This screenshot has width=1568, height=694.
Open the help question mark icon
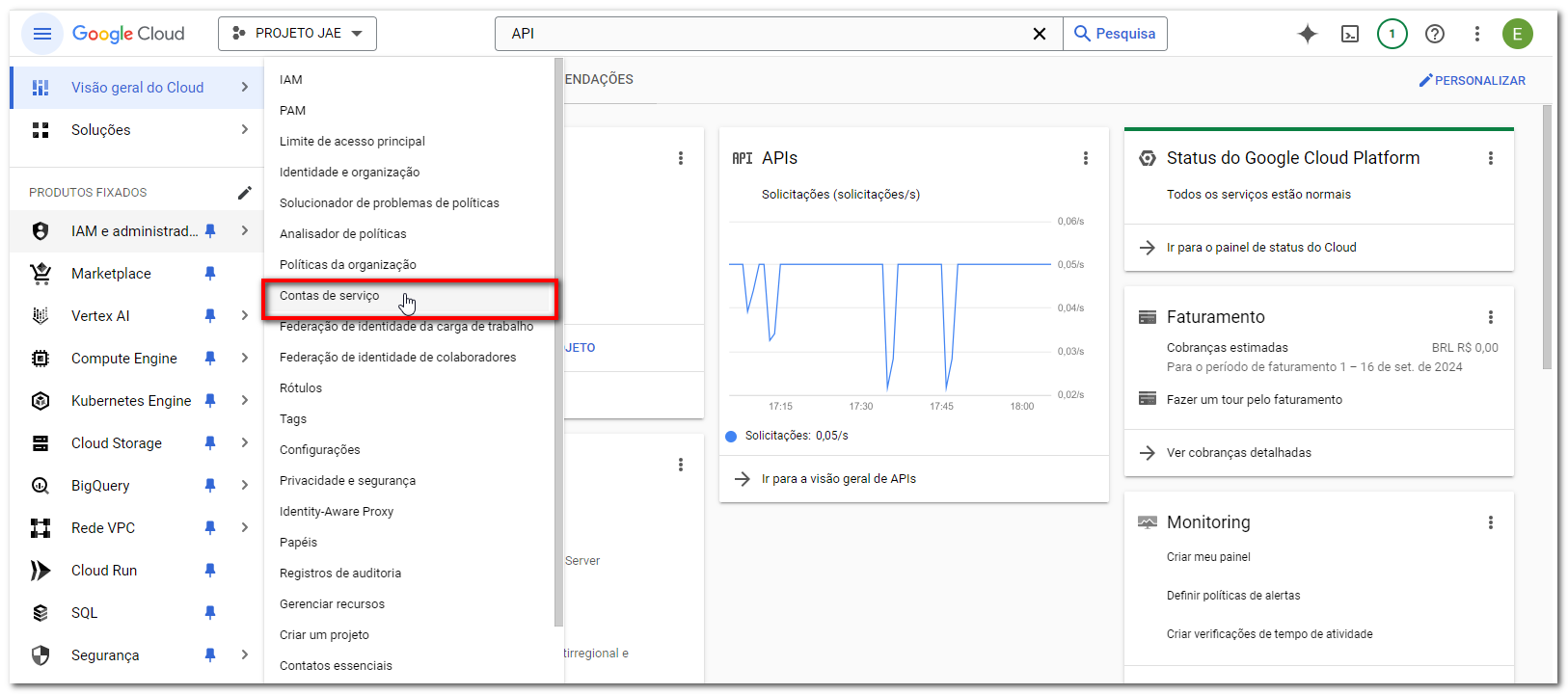(x=1435, y=34)
